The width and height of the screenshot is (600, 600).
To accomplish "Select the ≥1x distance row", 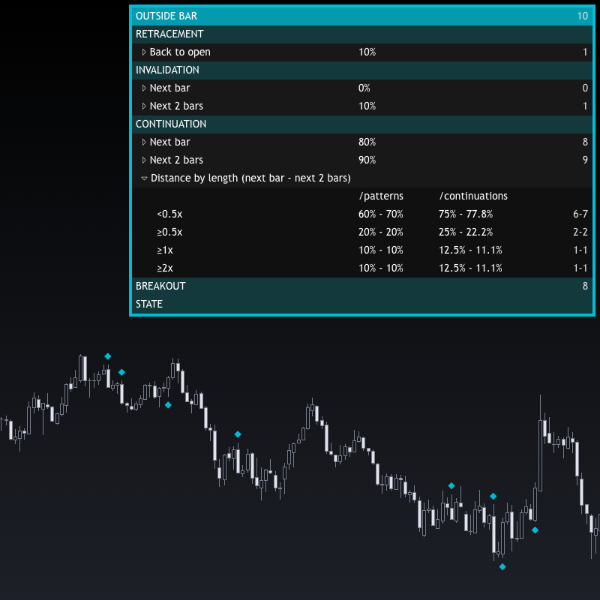I will click(362, 250).
